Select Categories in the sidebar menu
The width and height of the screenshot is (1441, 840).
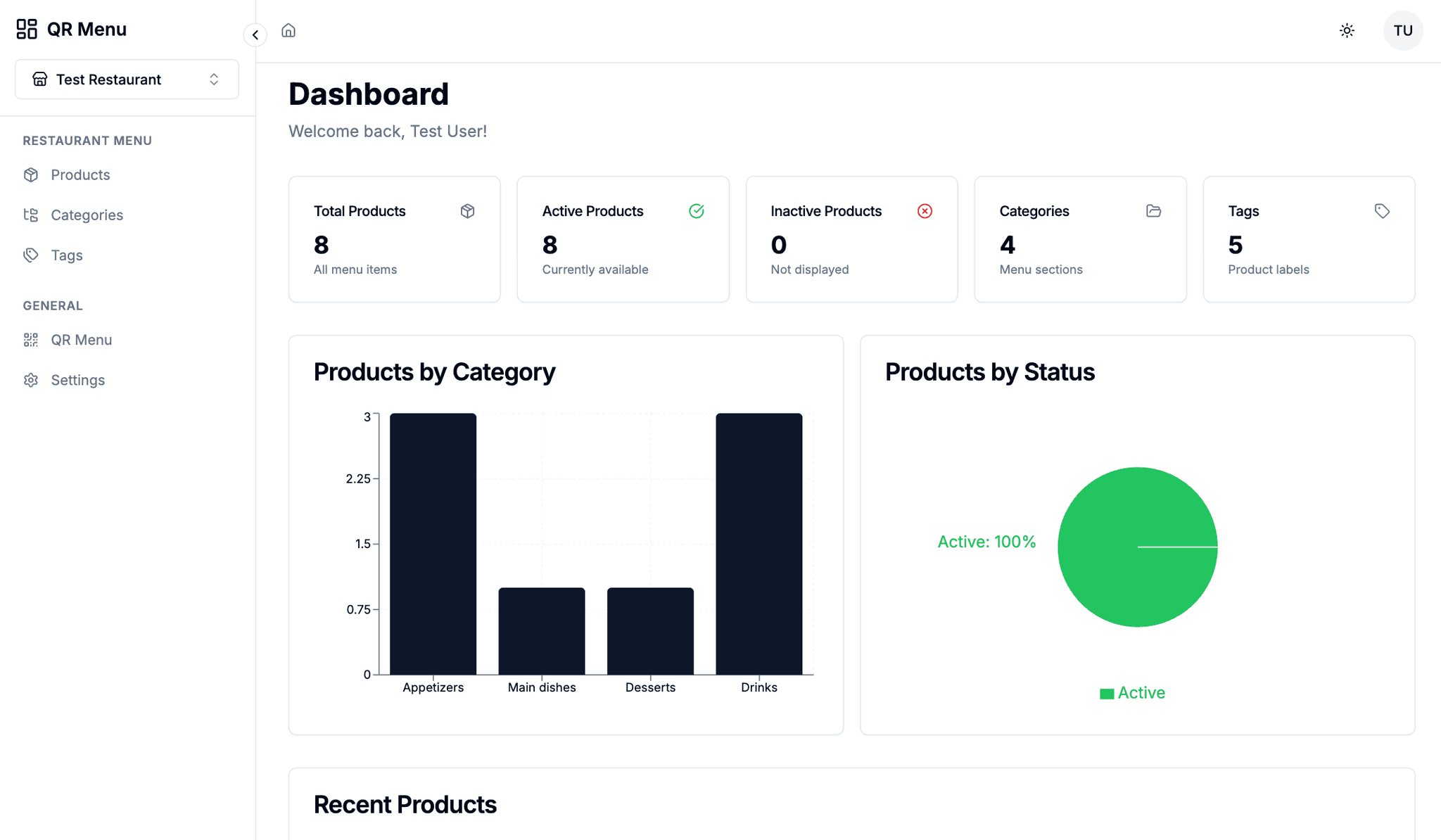[87, 215]
